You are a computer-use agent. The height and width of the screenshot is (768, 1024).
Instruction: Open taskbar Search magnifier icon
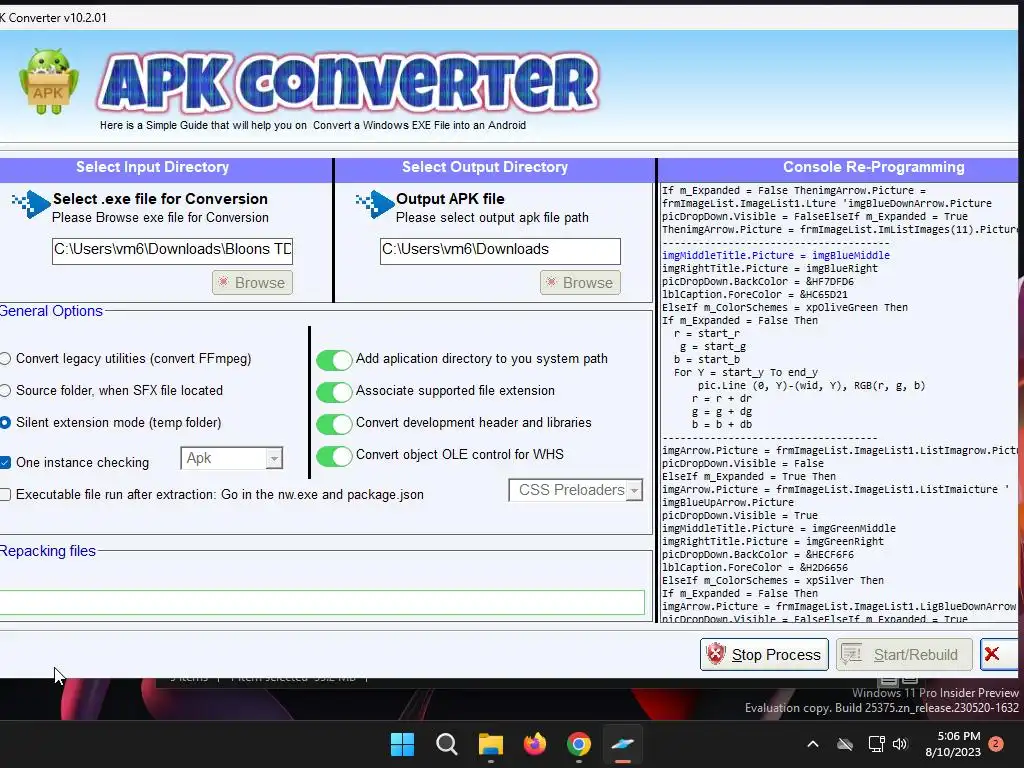[x=447, y=744]
